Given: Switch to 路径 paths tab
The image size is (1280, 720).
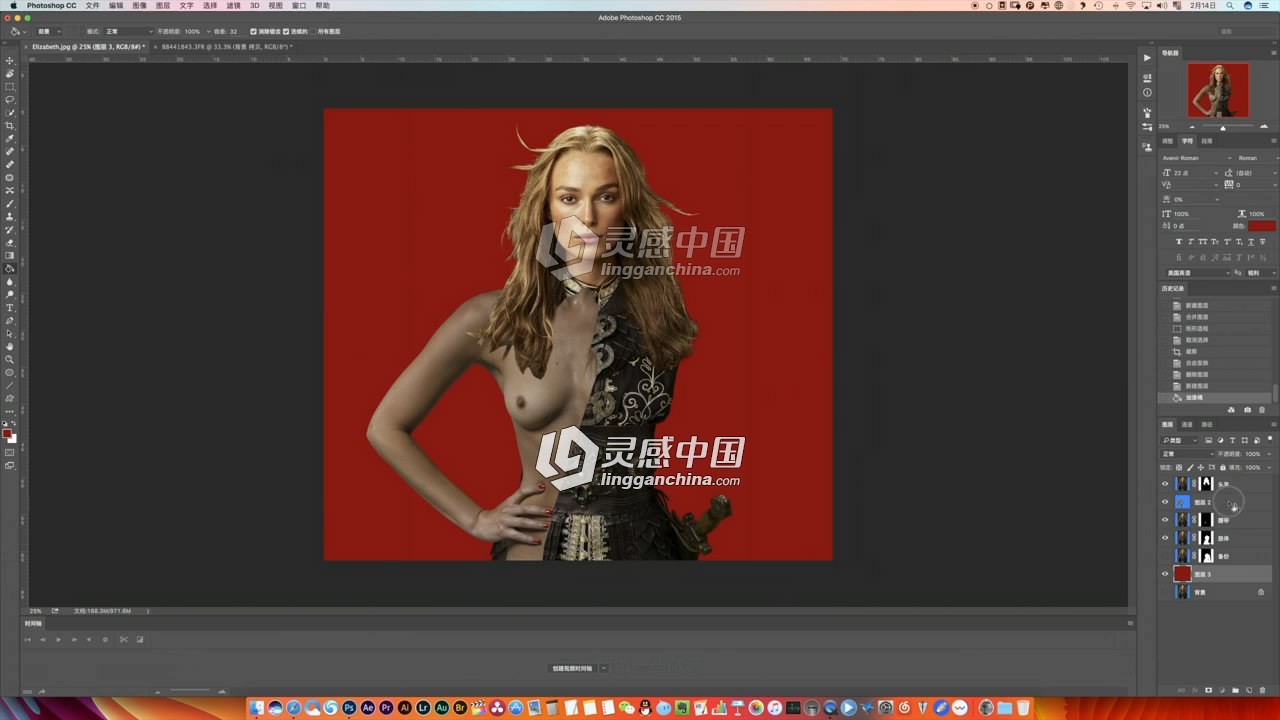Looking at the screenshot, I should pyautogui.click(x=1207, y=424).
